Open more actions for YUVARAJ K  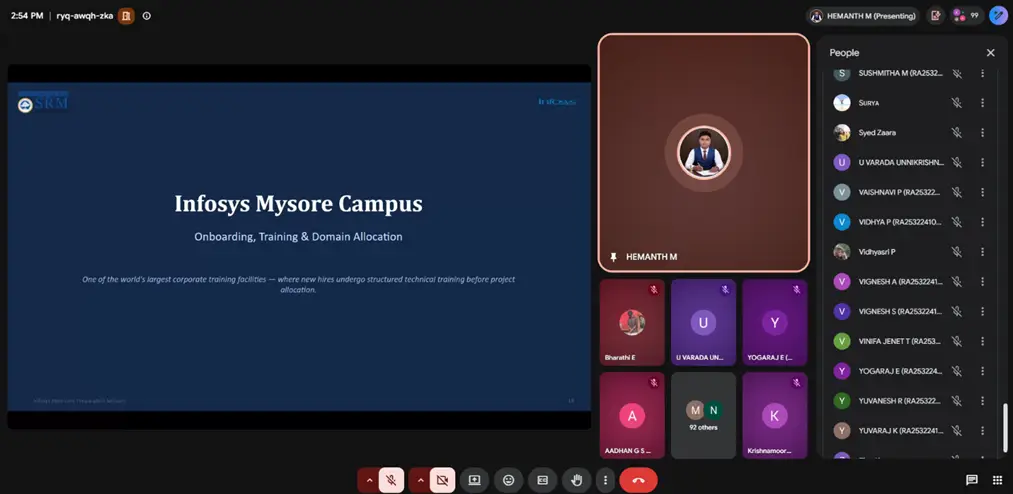point(983,431)
